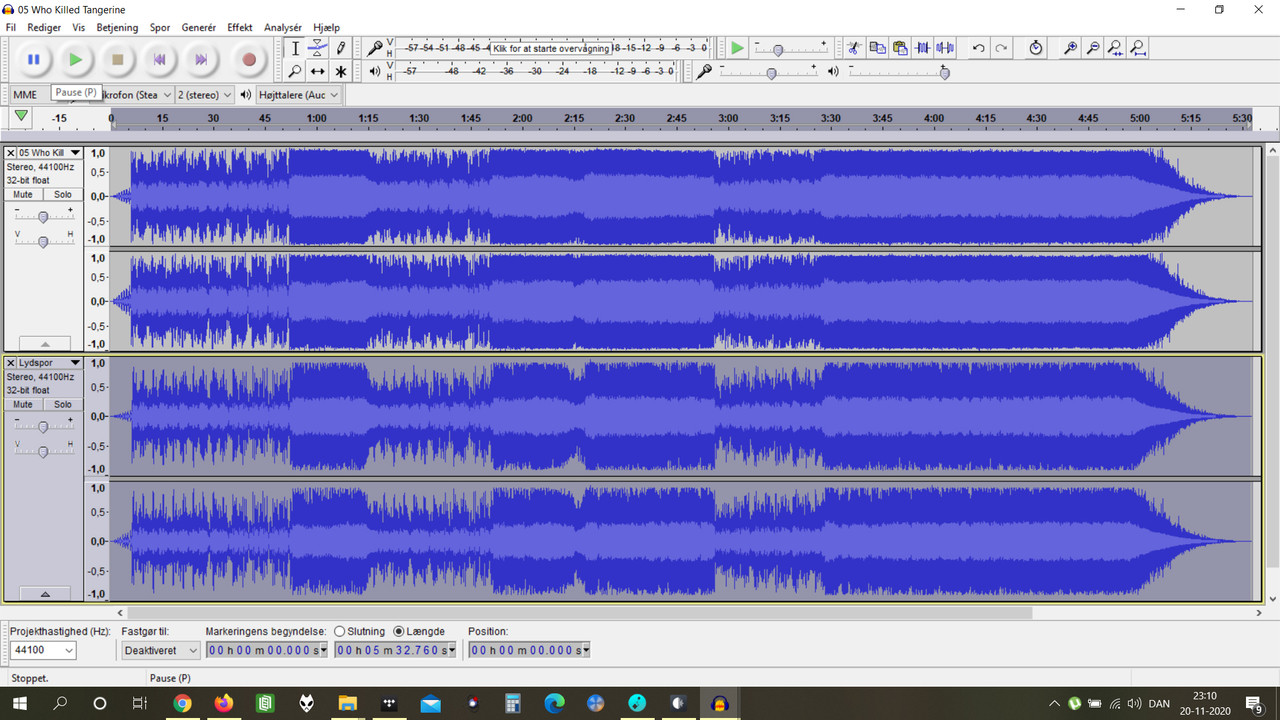This screenshot has width=1280, height=720.
Task: Click the Copy icon in edit toolbar
Action: click(877, 48)
